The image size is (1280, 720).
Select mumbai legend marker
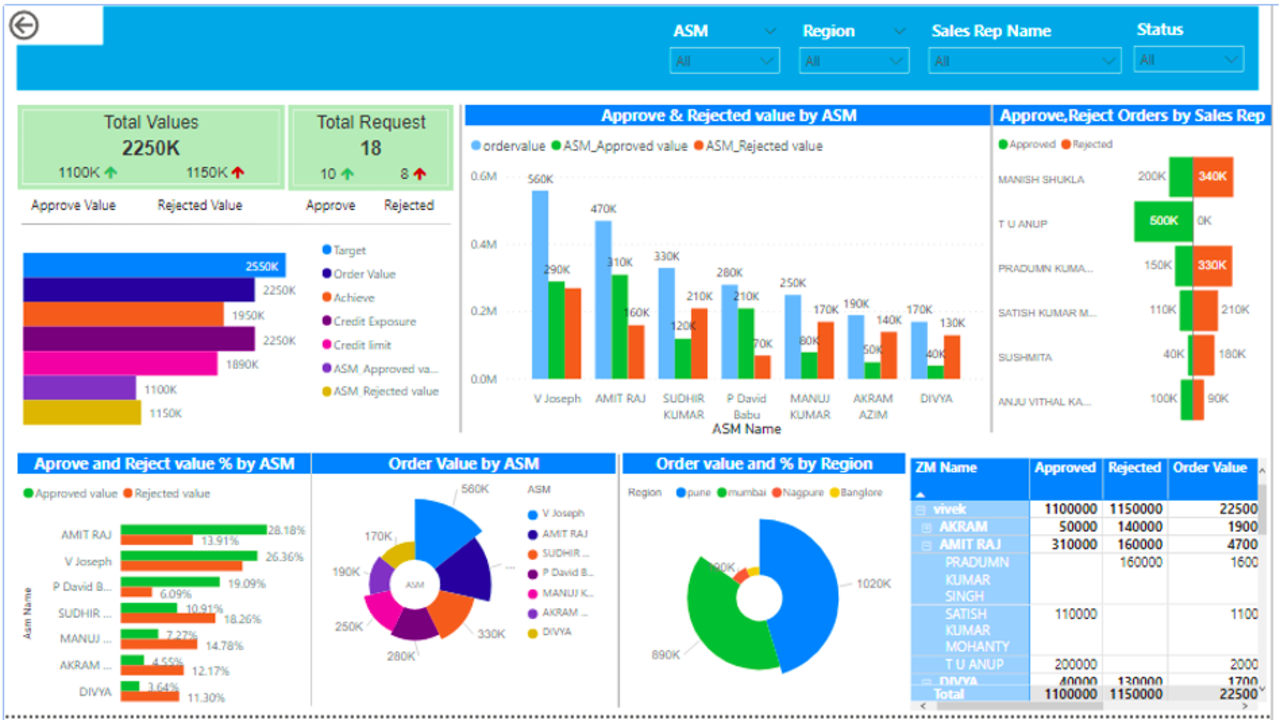pos(721,492)
